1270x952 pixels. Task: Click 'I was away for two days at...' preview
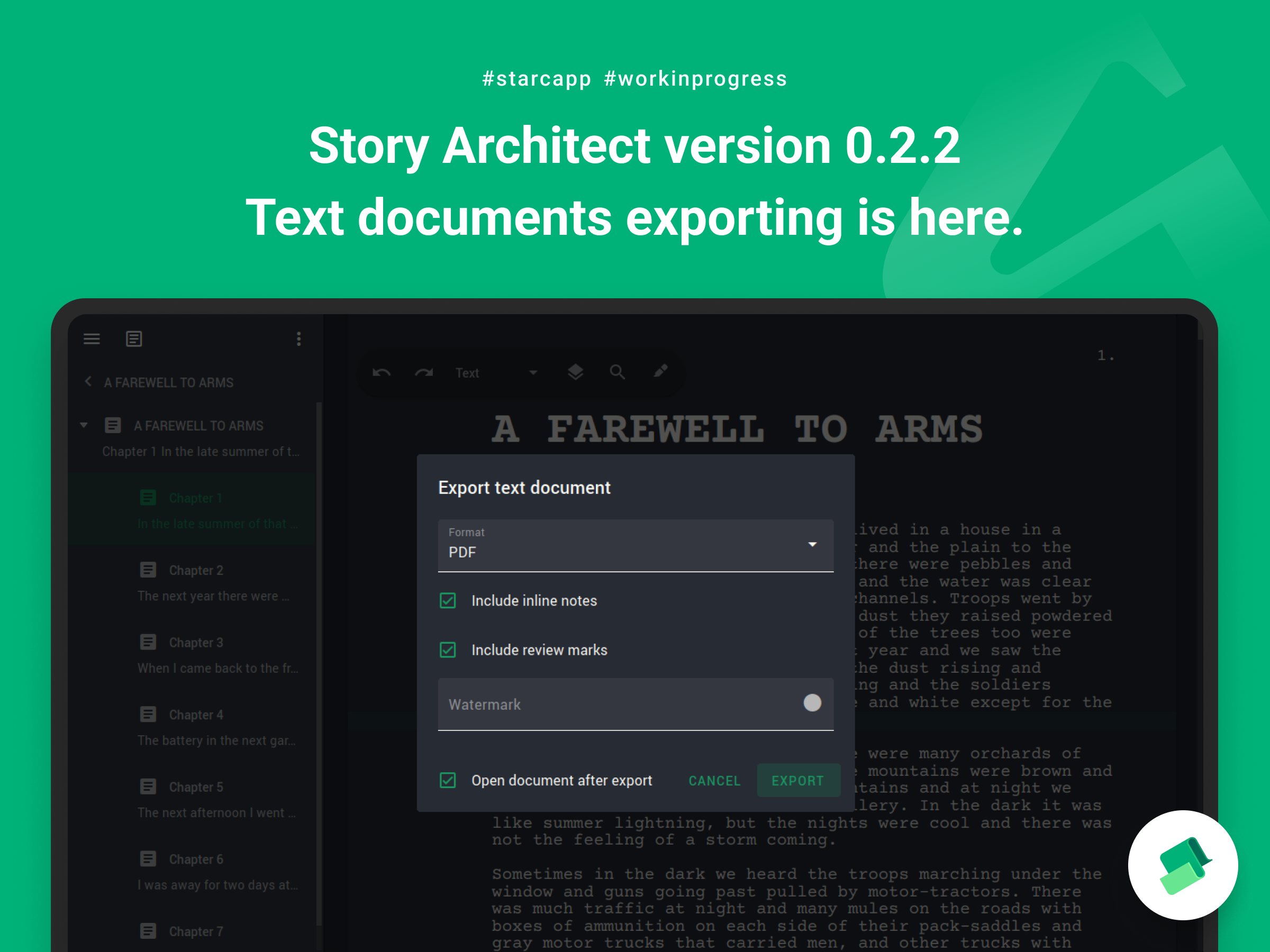218,885
